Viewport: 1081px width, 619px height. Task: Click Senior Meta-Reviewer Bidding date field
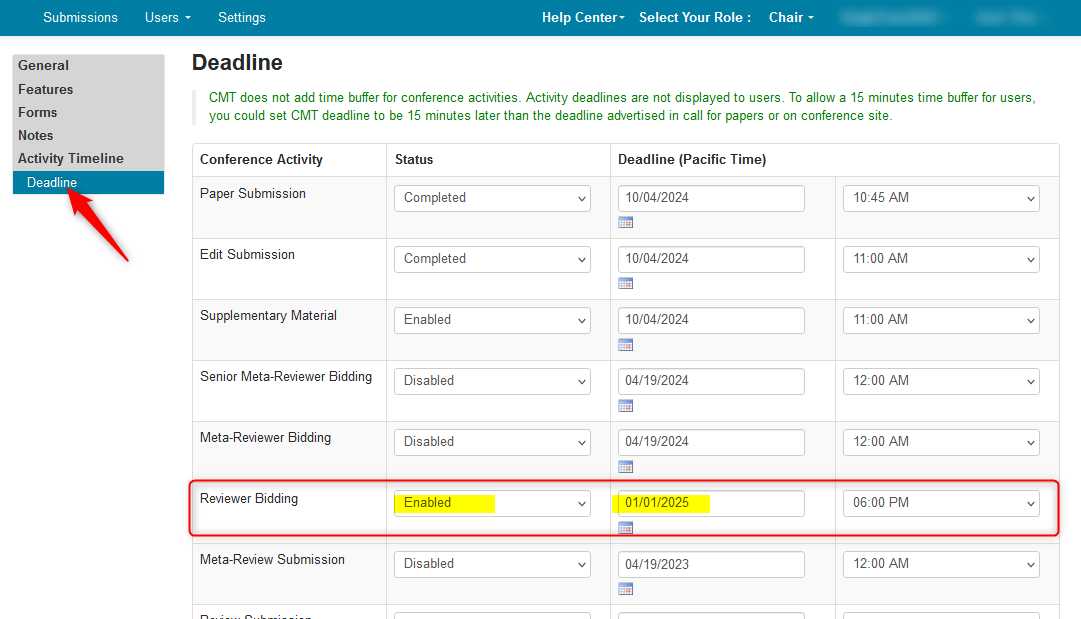711,381
